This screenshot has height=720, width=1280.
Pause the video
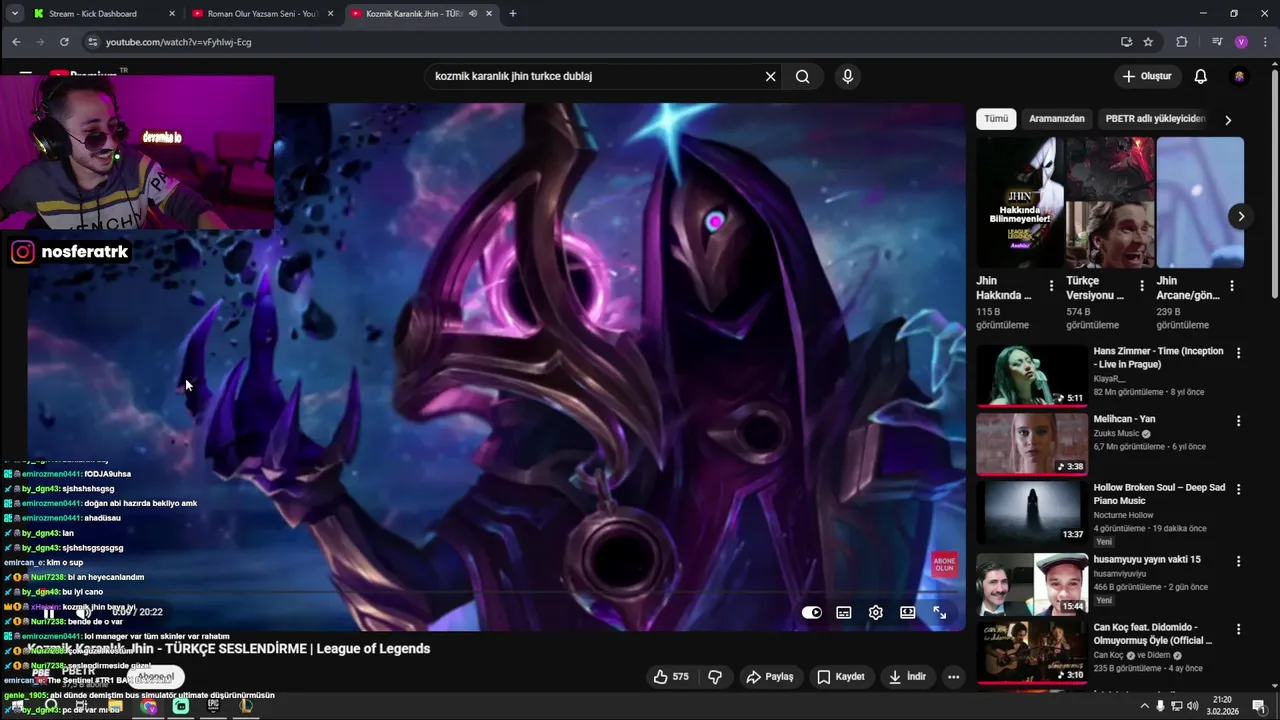click(x=48, y=612)
